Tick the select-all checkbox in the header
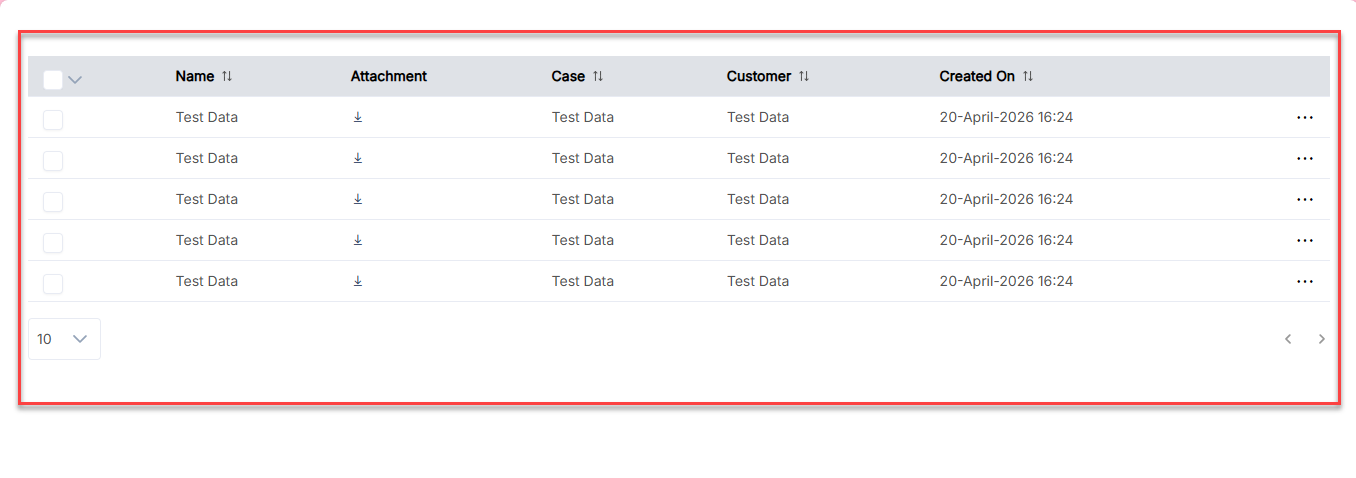 (x=53, y=80)
